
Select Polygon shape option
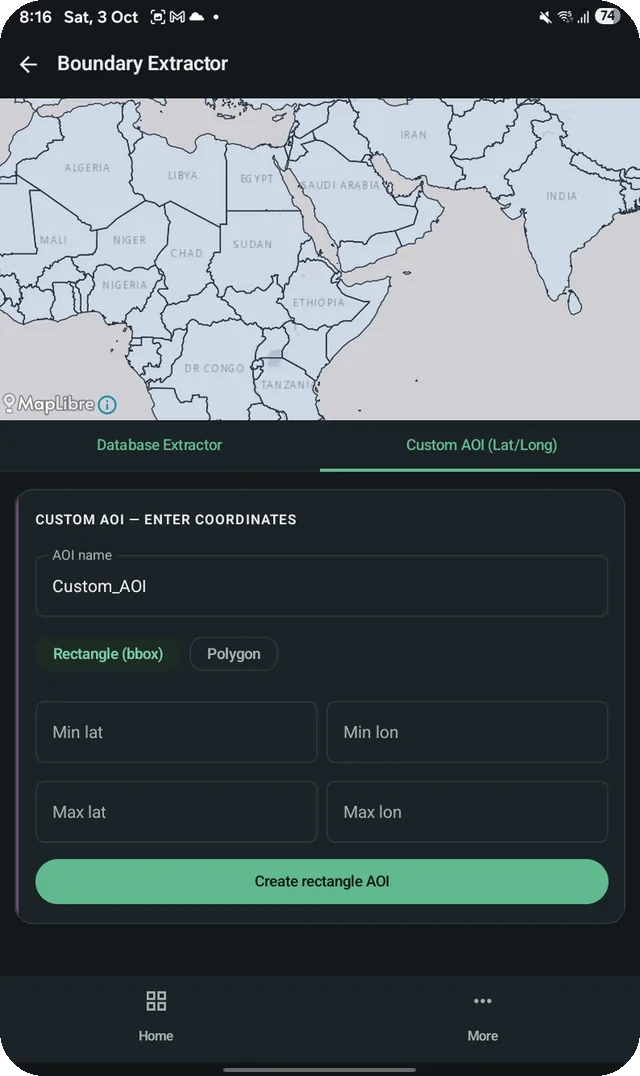(234, 653)
